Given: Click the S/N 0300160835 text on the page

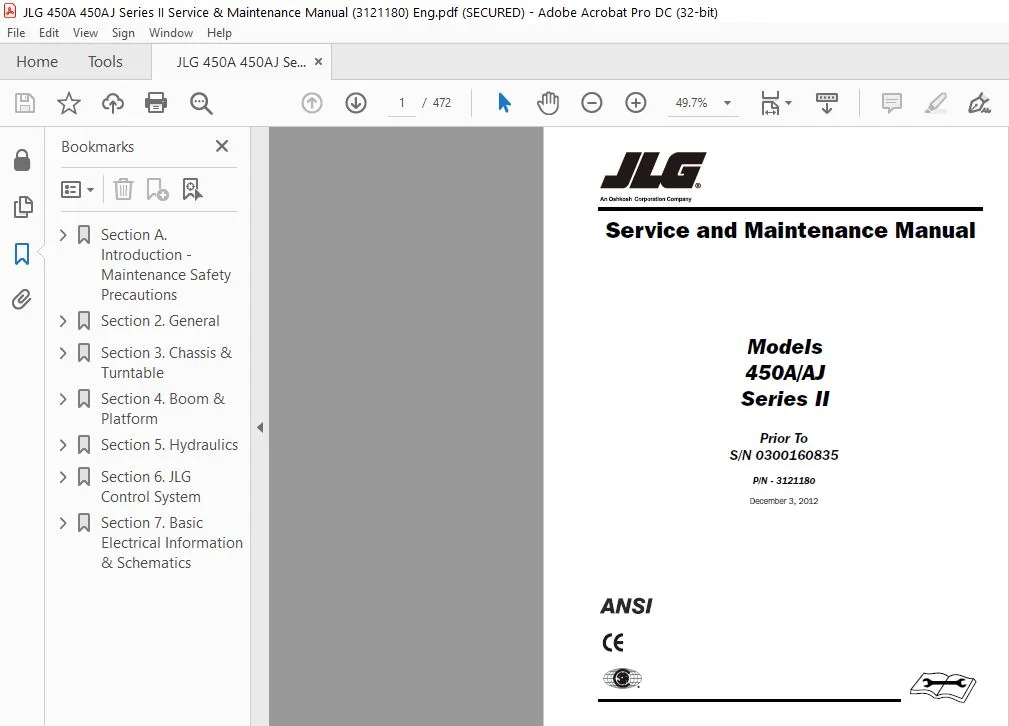Looking at the screenshot, I should point(784,455).
